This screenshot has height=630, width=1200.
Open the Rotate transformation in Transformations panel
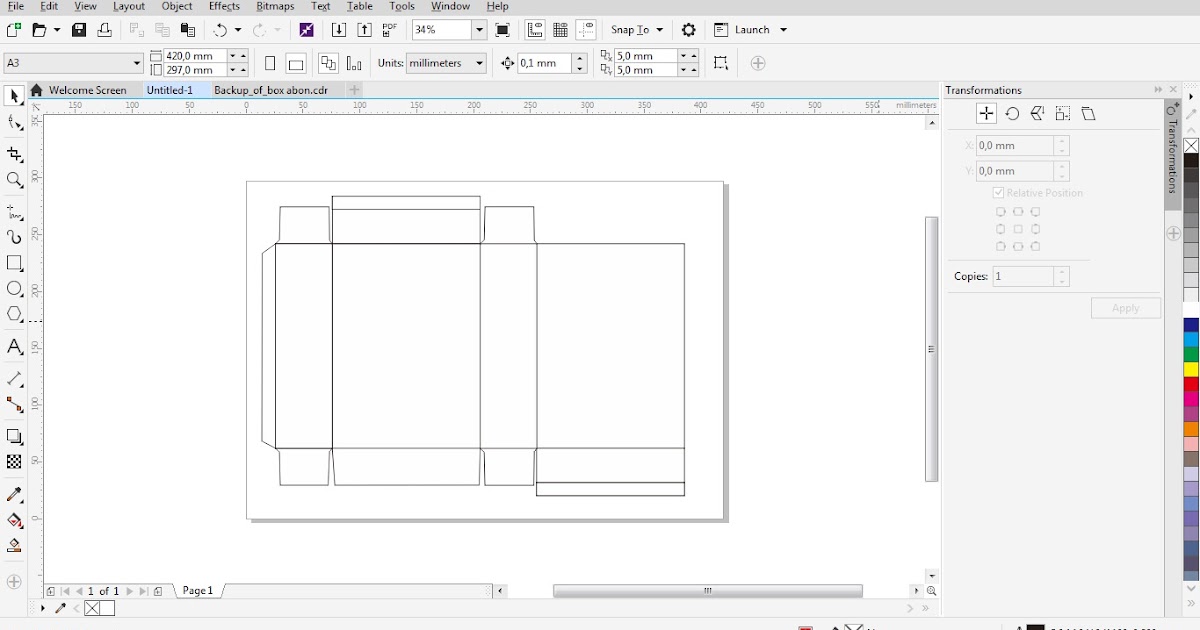coord(1012,113)
